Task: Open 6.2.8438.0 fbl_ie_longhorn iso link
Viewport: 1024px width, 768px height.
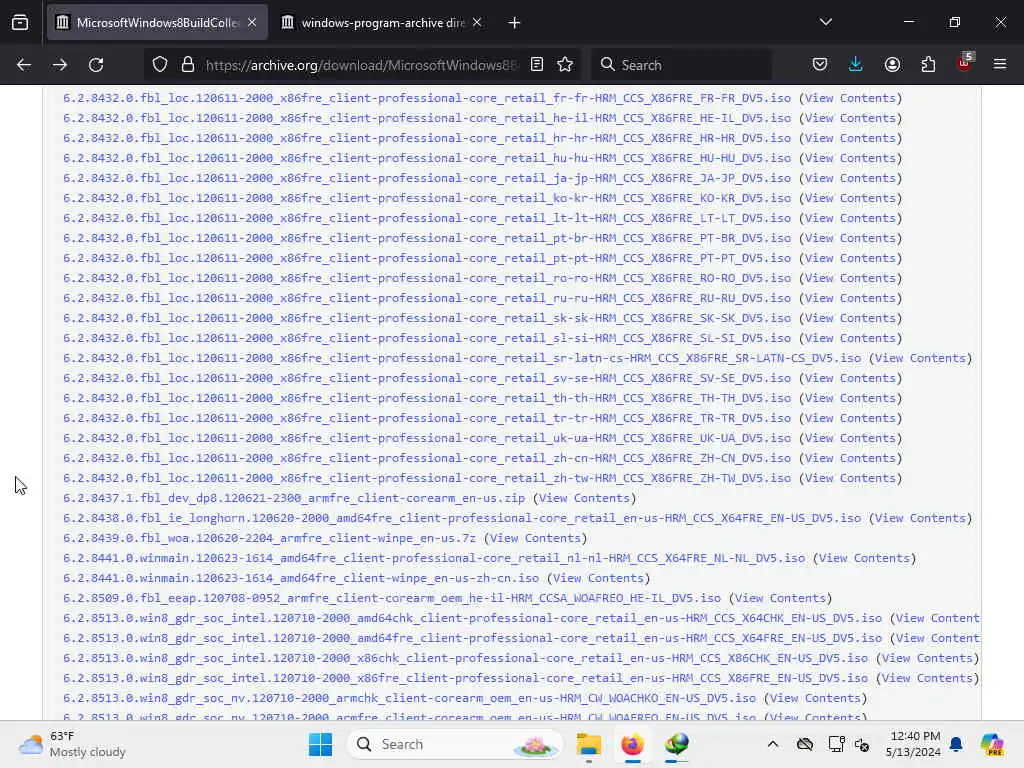Action: click(462, 518)
